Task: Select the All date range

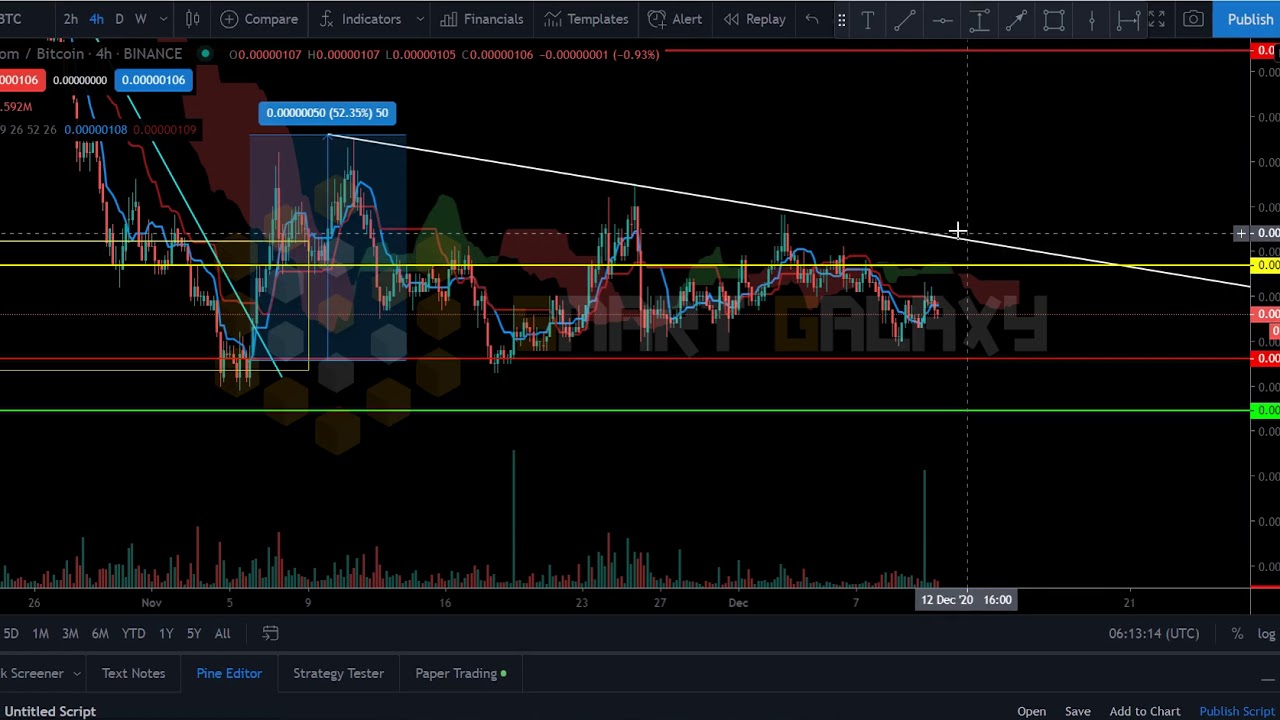Action: 222,633
